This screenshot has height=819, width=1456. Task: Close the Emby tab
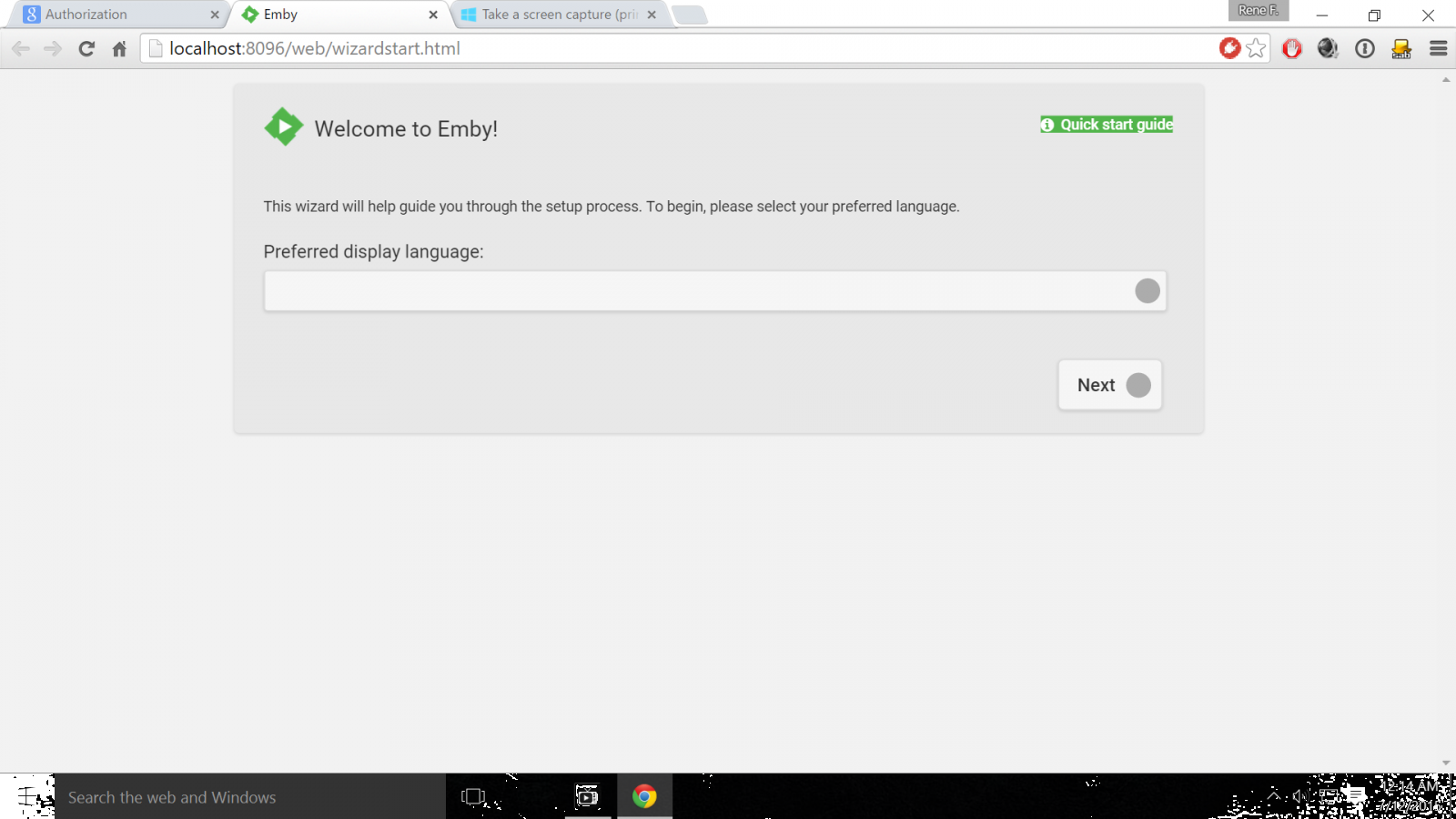tap(433, 15)
